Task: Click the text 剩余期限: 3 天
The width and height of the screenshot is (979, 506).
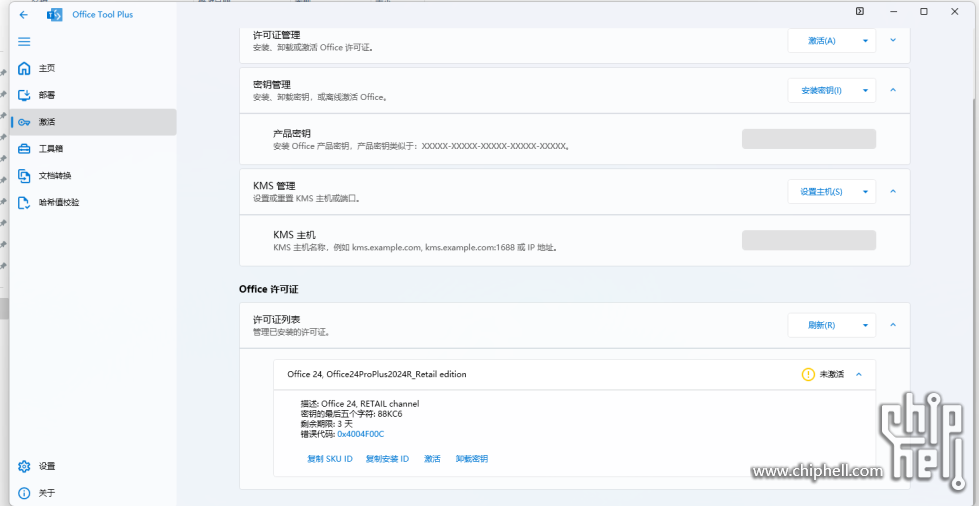Action: pyautogui.click(x=326, y=424)
